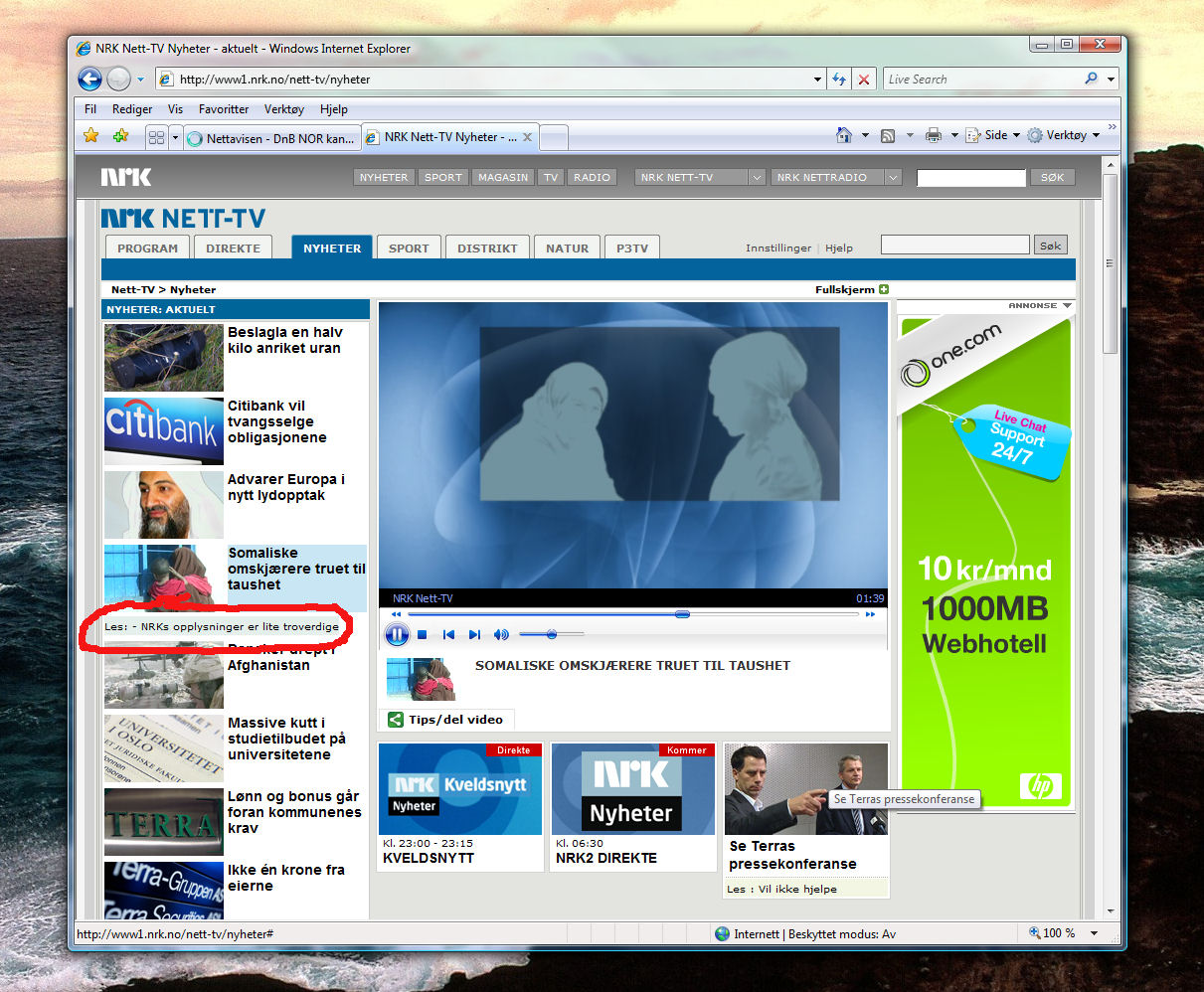The image size is (1204, 992).
Task: Select the PROGRAM tab
Action: [147, 248]
